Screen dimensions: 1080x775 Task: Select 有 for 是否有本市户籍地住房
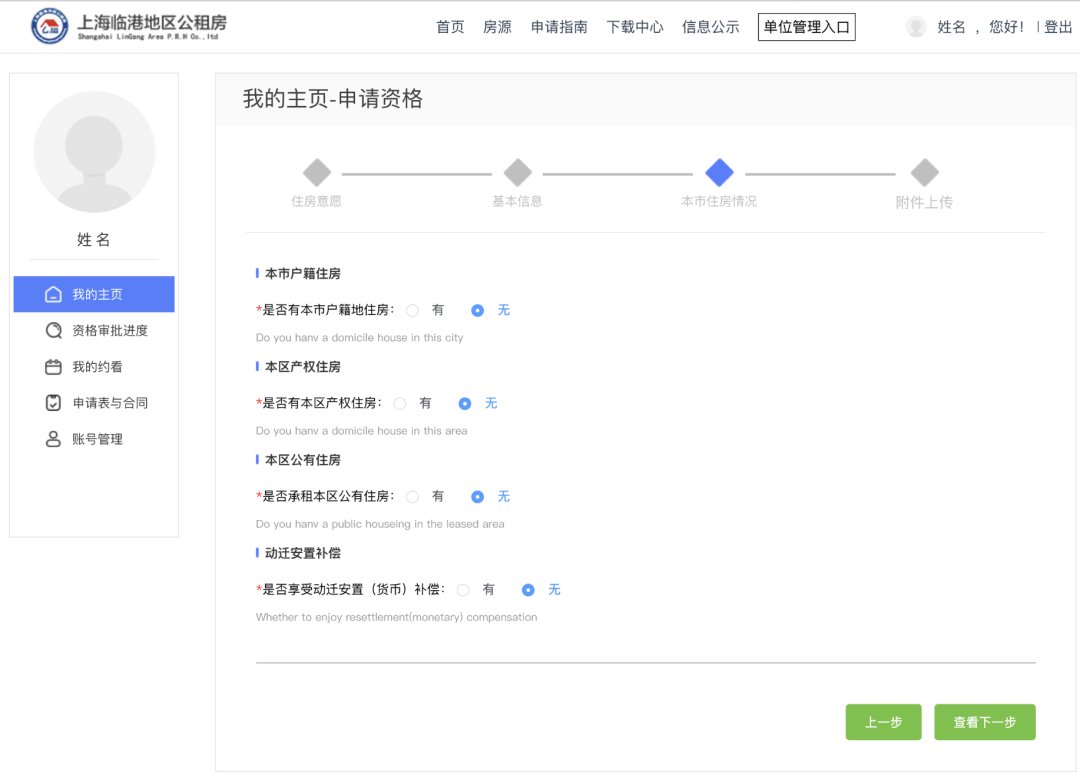pyautogui.click(x=413, y=311)
